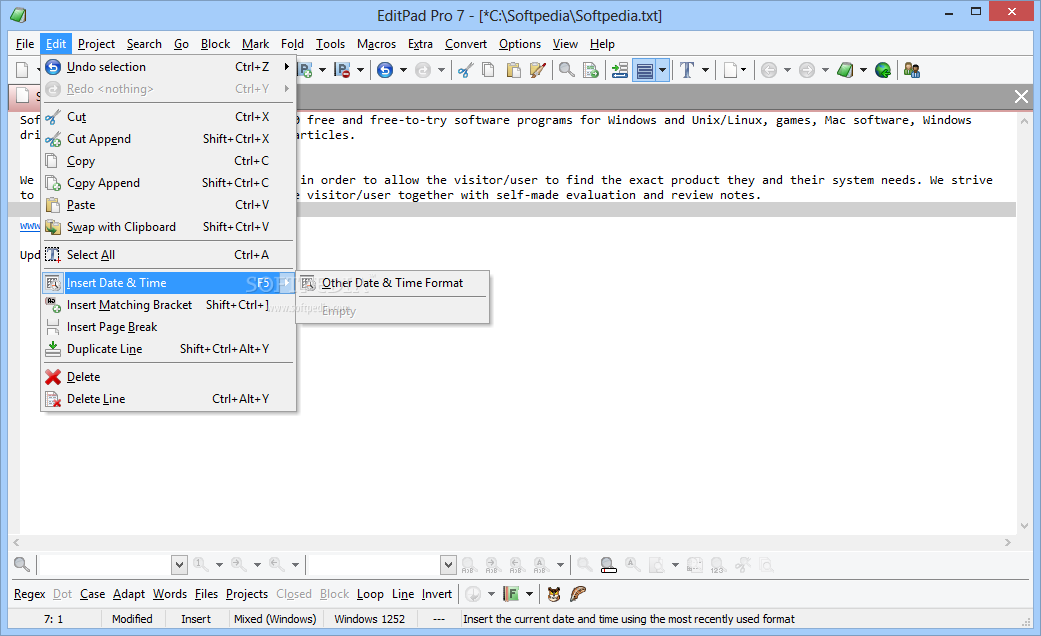Click the Paste clipboard toolbar icon
This screenshot has height=636, width=1041.
[x=513, y=70]
